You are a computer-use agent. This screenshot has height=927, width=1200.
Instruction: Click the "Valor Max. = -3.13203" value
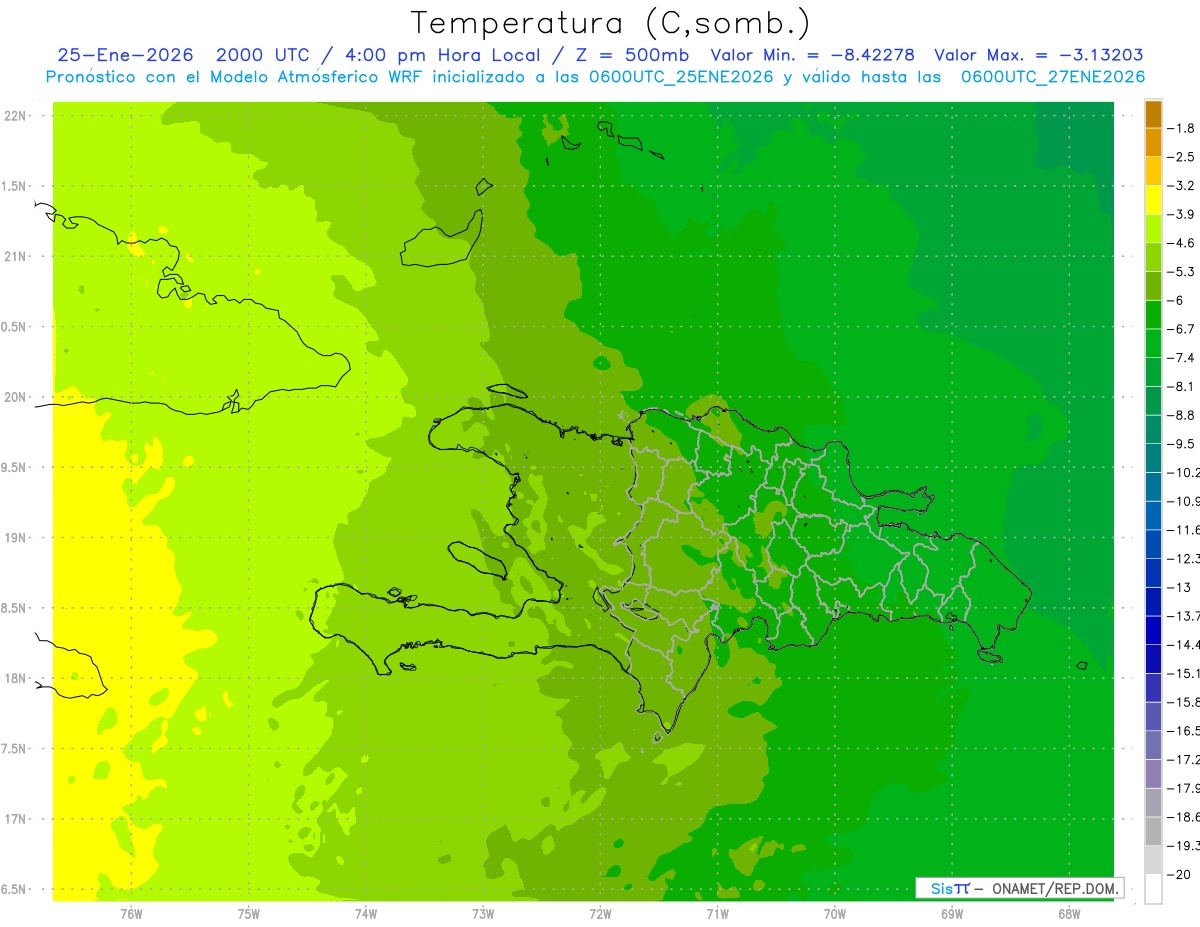tap(1039, 55)
